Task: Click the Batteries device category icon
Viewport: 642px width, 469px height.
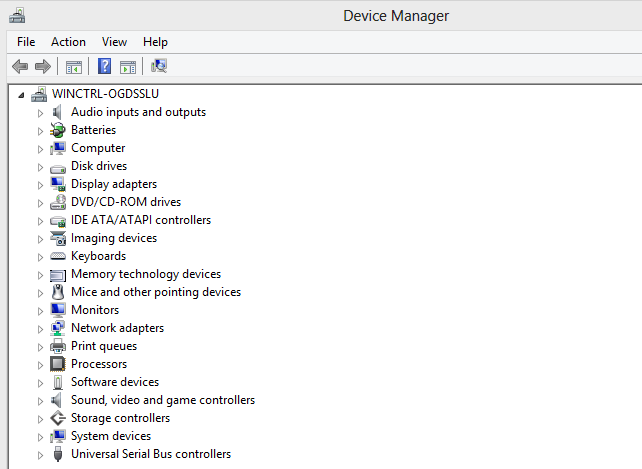Action: [58, 130]
